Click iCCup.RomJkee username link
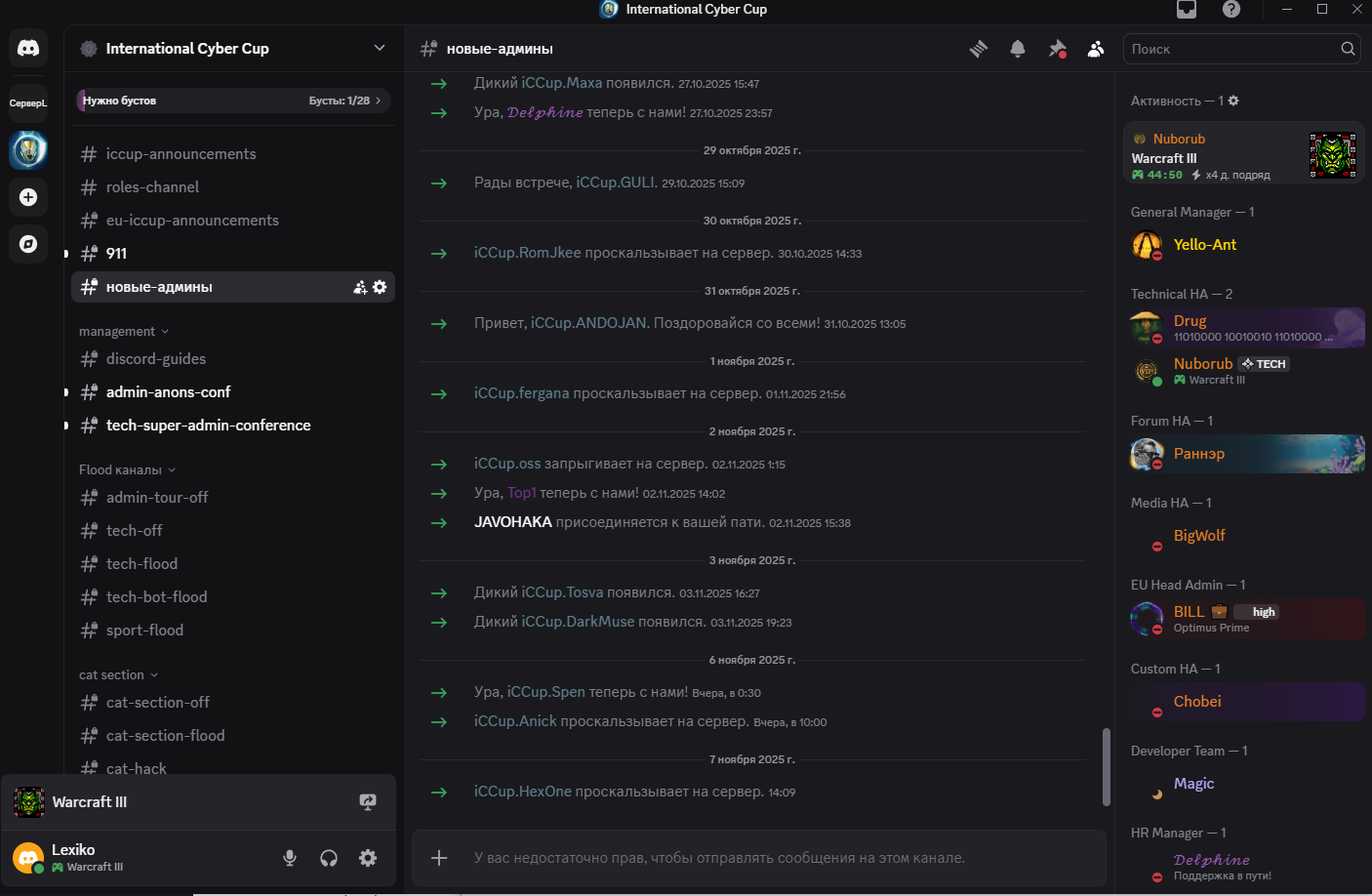The image size is (1372, 896). 528,253
